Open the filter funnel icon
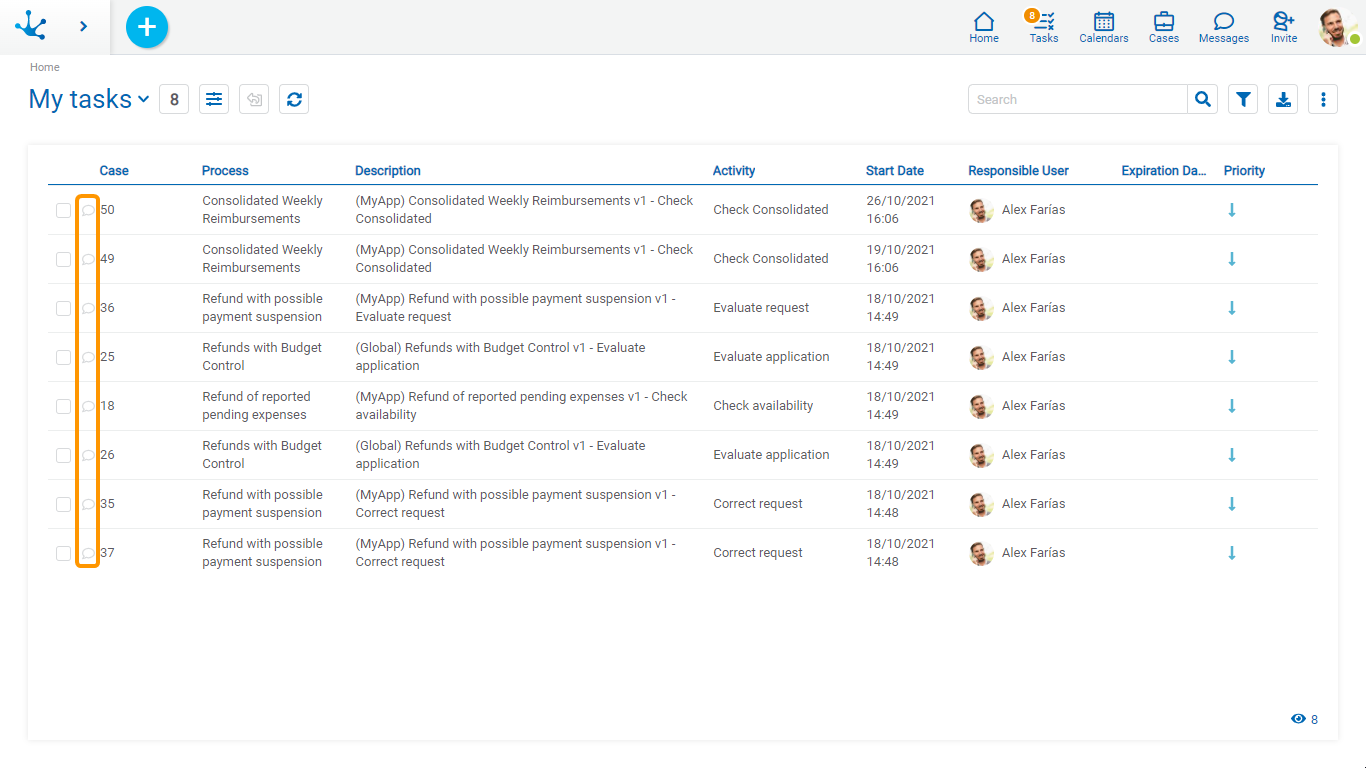 tap(1243, 99)
